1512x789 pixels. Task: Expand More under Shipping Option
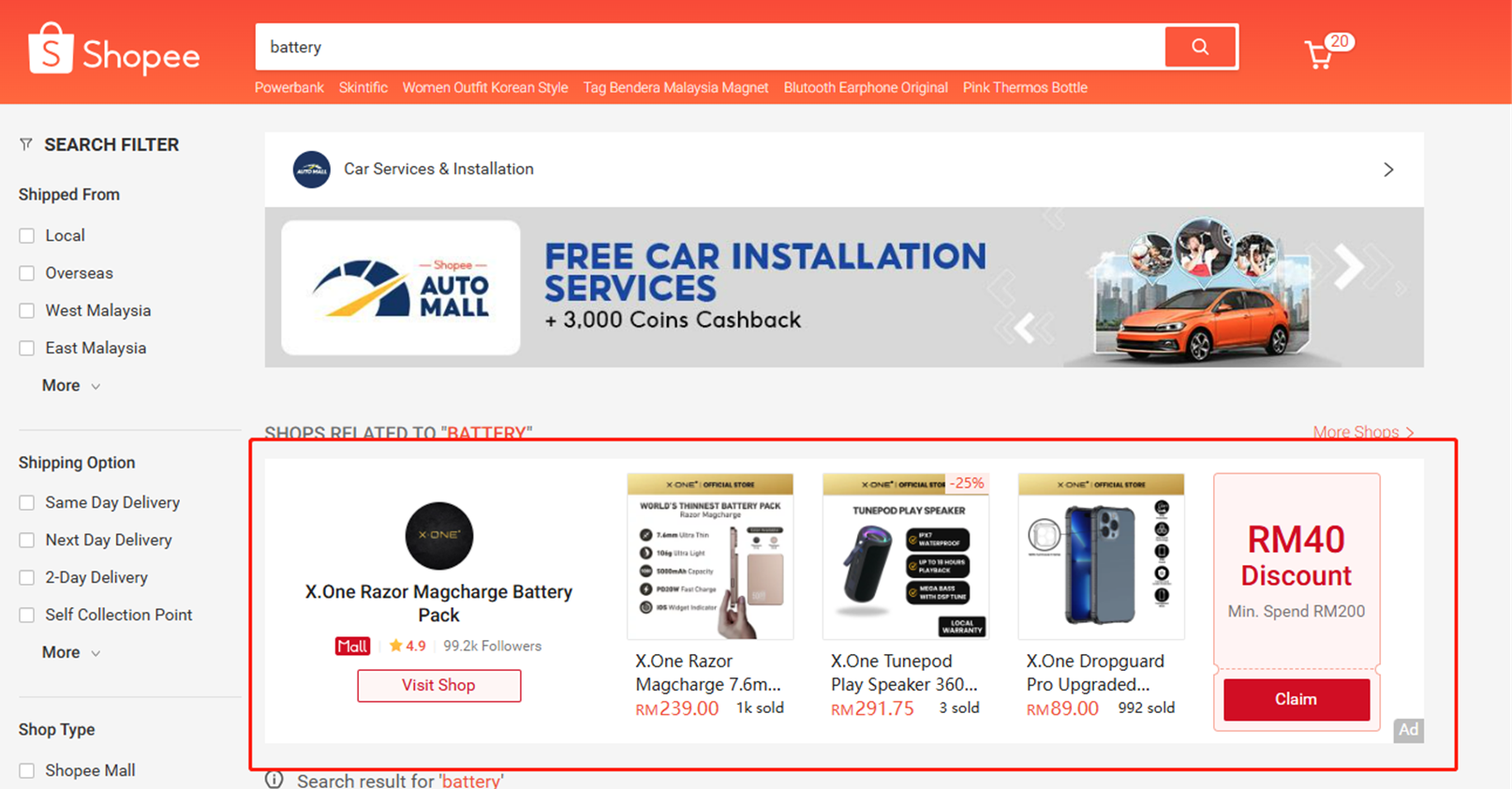coord(71,652)
